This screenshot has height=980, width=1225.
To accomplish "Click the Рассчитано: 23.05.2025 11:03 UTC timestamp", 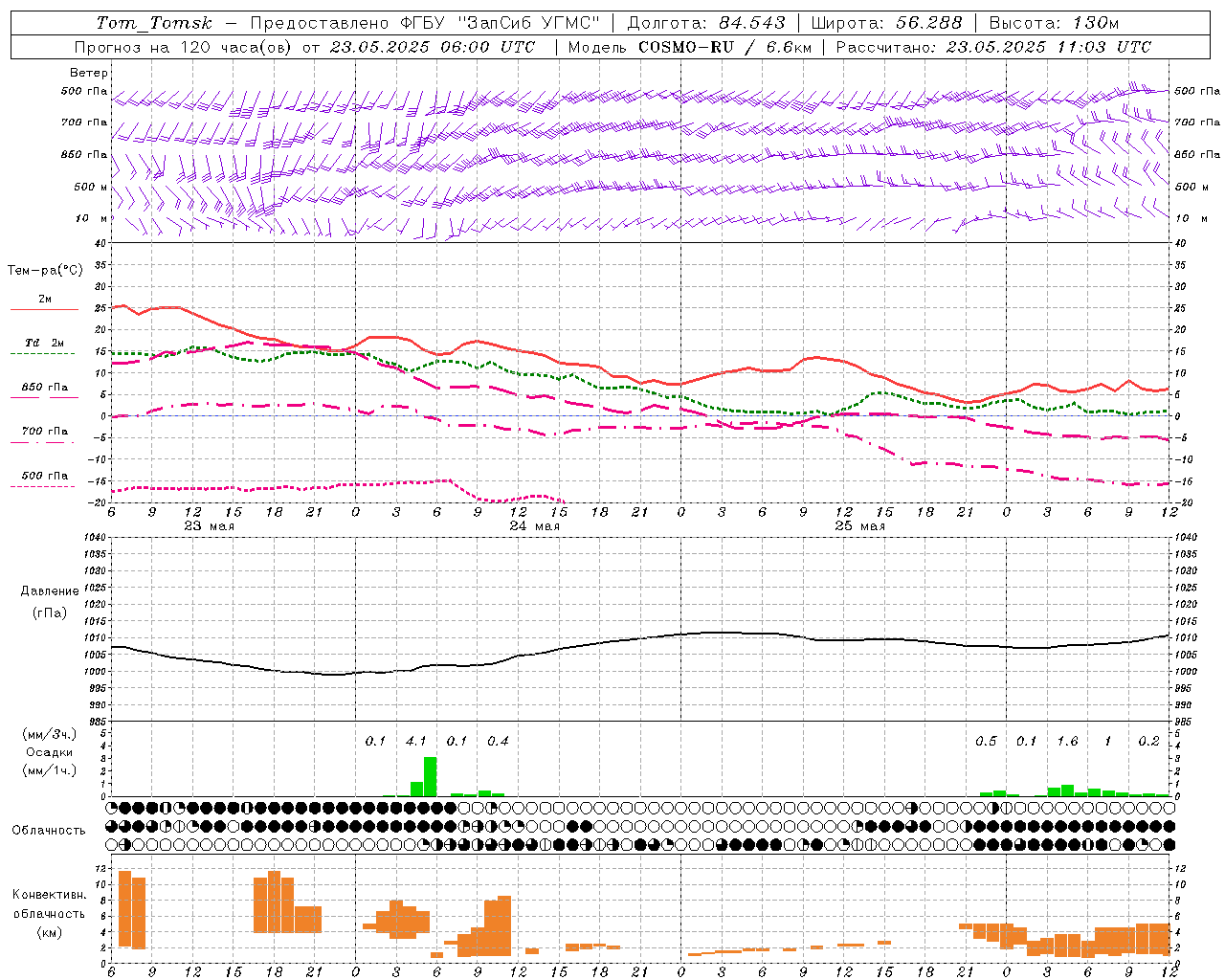I will [994, 47].
